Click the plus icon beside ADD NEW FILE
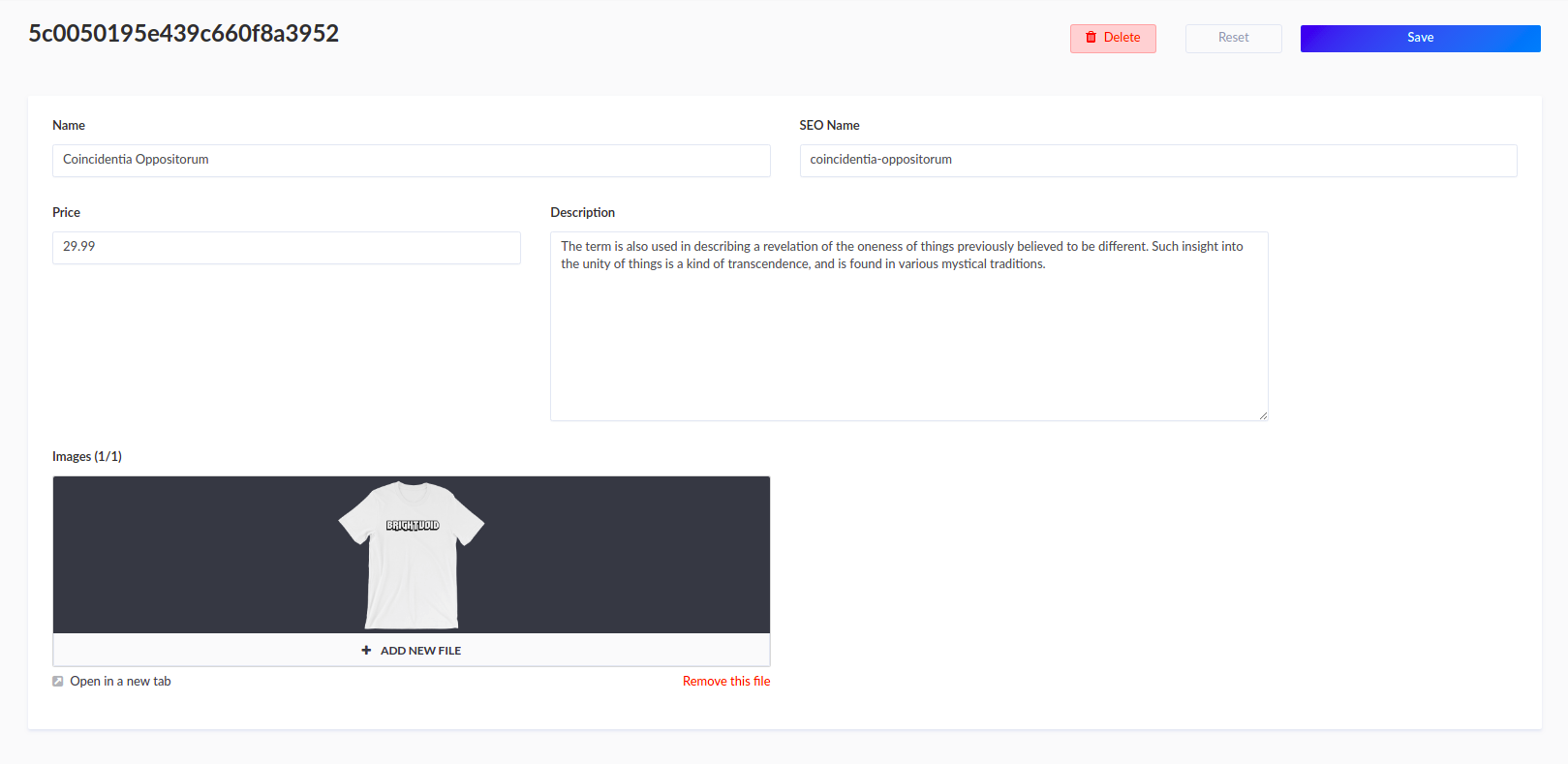The width and height of the screenshot is (1568, 764). point(366,650)
